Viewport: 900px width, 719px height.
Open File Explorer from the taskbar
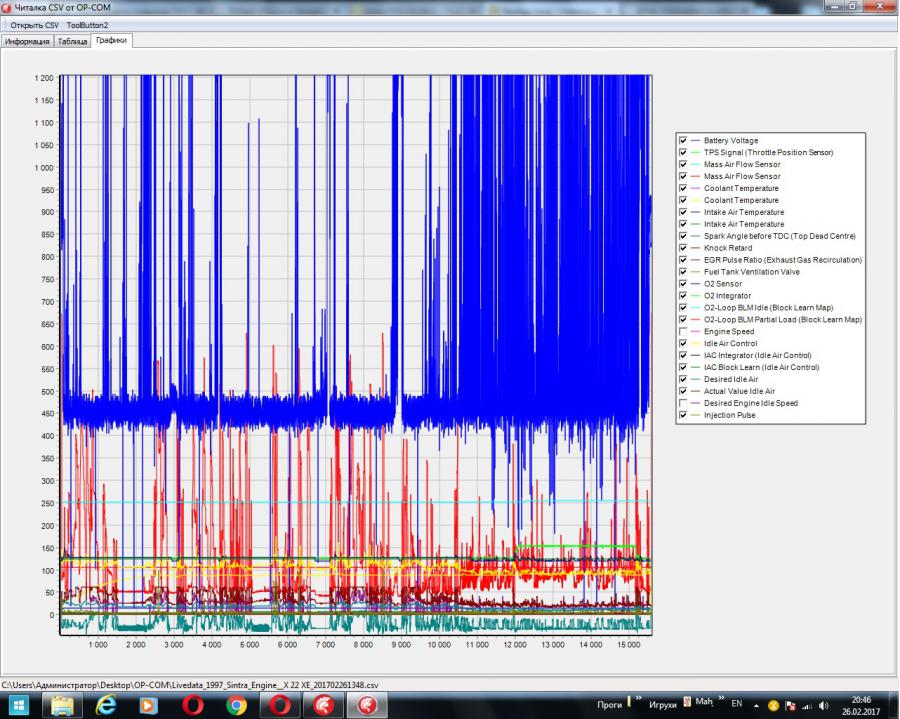click(63, 706)
